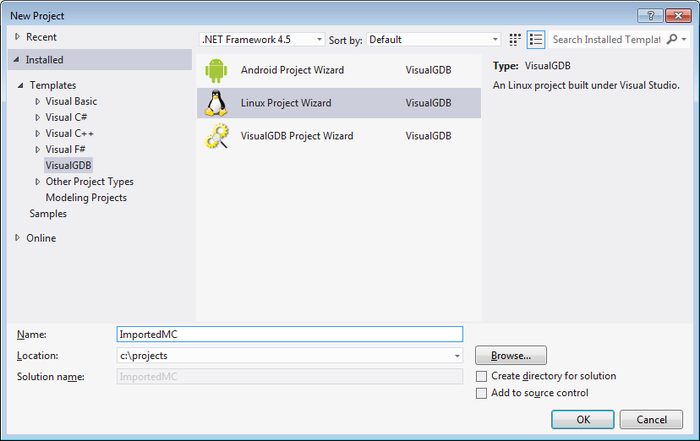Click the Search Installed Templates box
Screen dimensions: 700x441
(x=607, y=39)
